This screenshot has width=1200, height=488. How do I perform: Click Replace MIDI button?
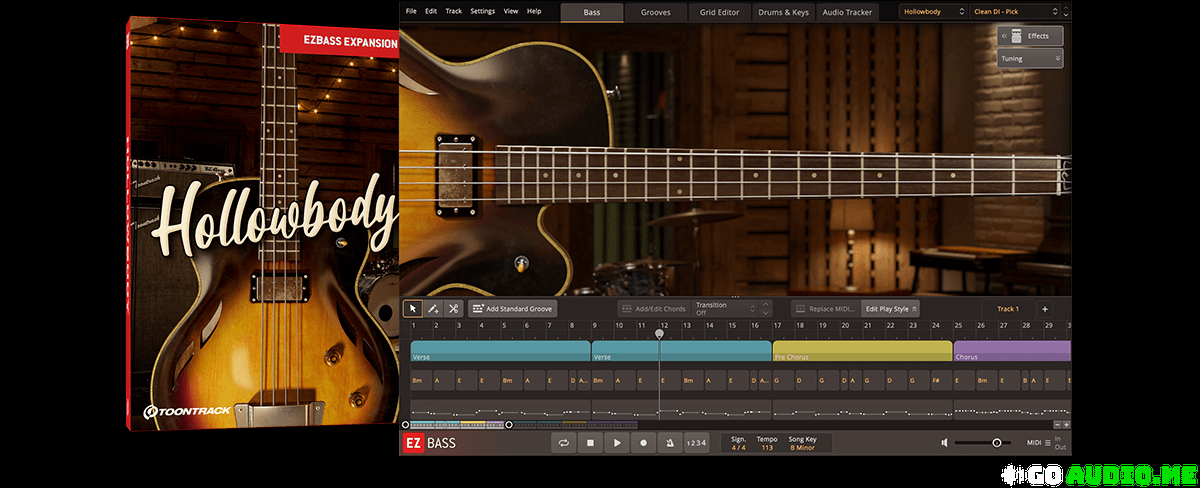tap(826, 309)
